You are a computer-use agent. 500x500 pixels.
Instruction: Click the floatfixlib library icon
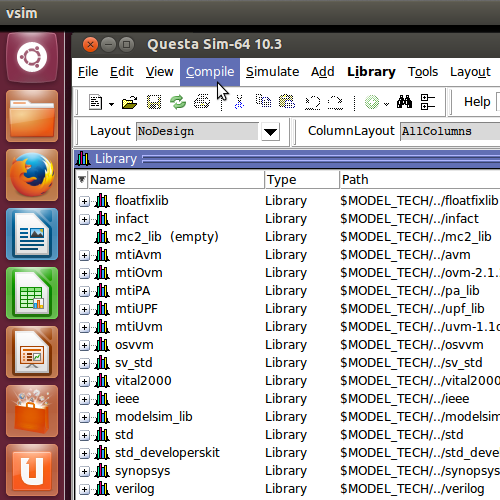102,201
